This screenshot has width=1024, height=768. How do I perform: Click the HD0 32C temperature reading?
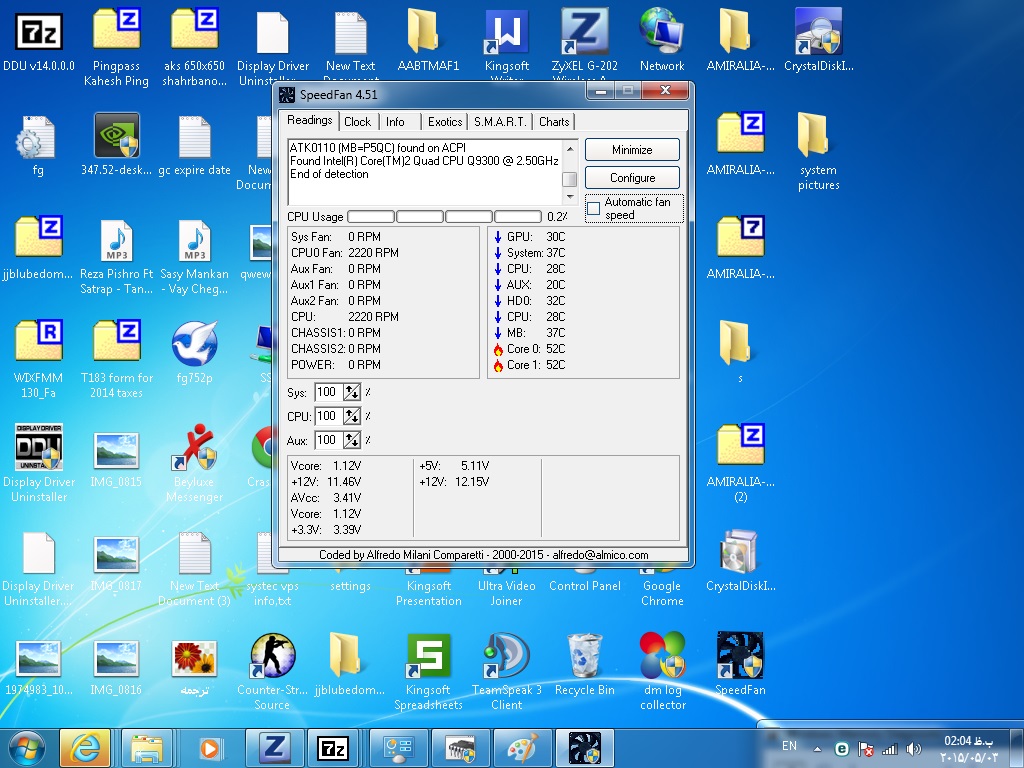tap(536, 300)
